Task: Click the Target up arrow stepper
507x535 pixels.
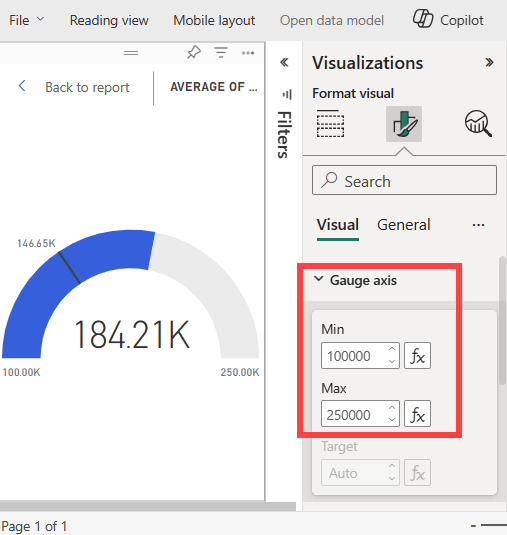Action: coord(392,466)
